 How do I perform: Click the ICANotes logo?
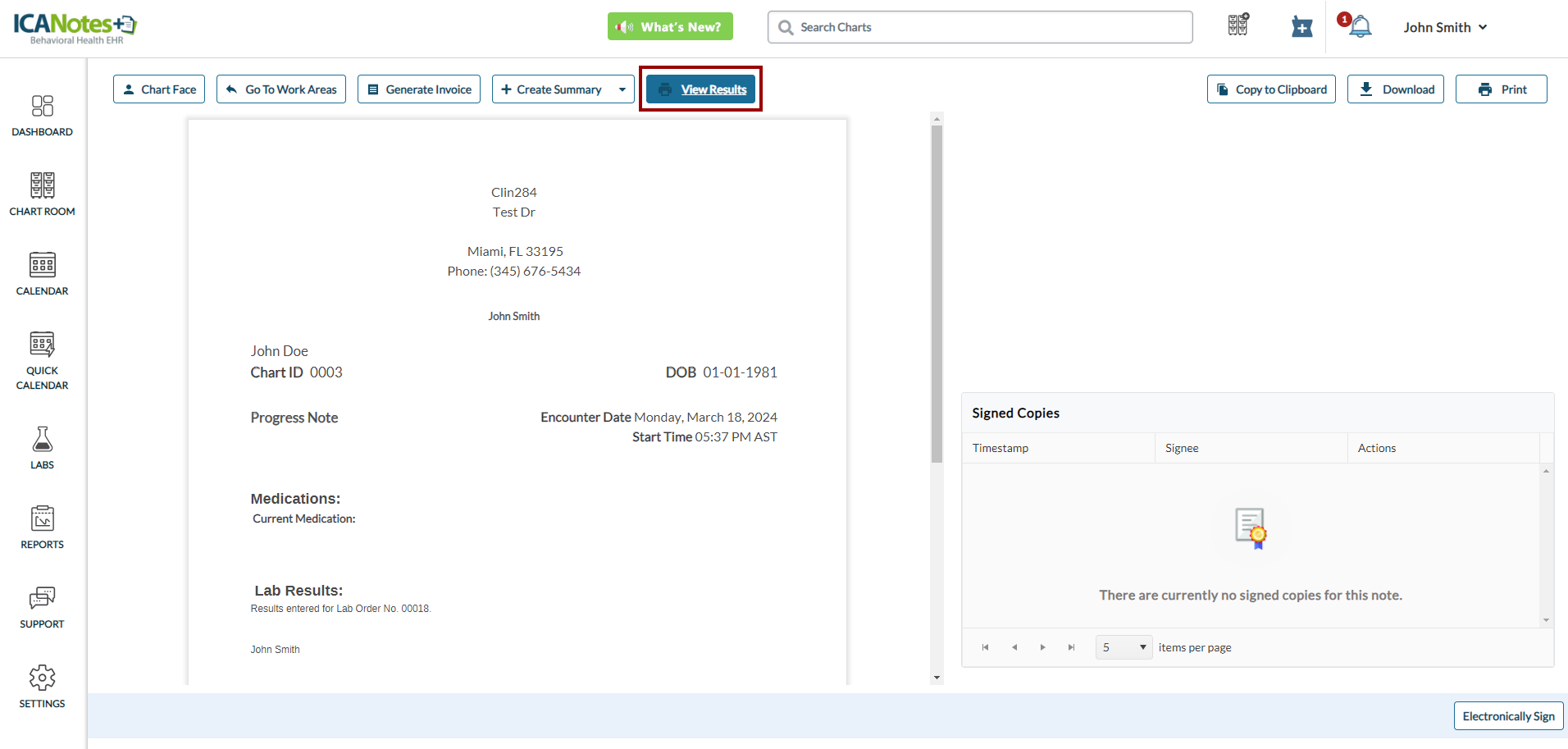[x=75, y=27]
